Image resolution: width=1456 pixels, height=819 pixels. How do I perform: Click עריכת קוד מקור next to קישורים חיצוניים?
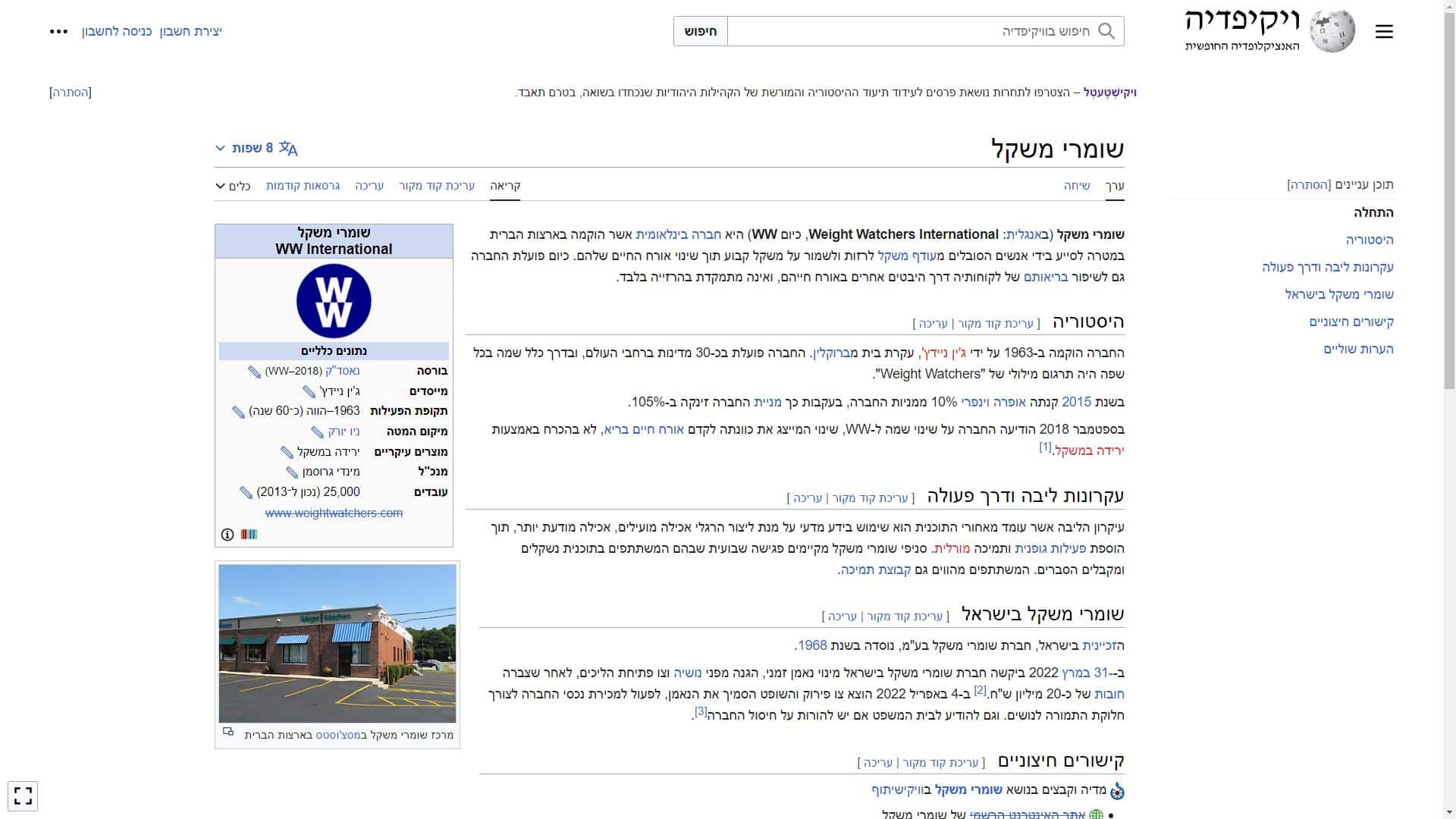(x=940, y=763)
